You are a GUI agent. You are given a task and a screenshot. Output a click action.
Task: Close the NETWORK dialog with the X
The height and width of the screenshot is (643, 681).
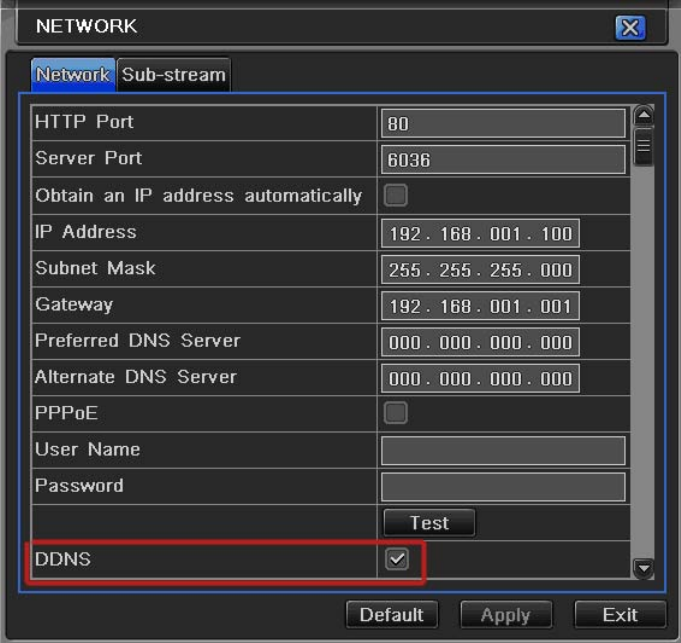point(630,28)
